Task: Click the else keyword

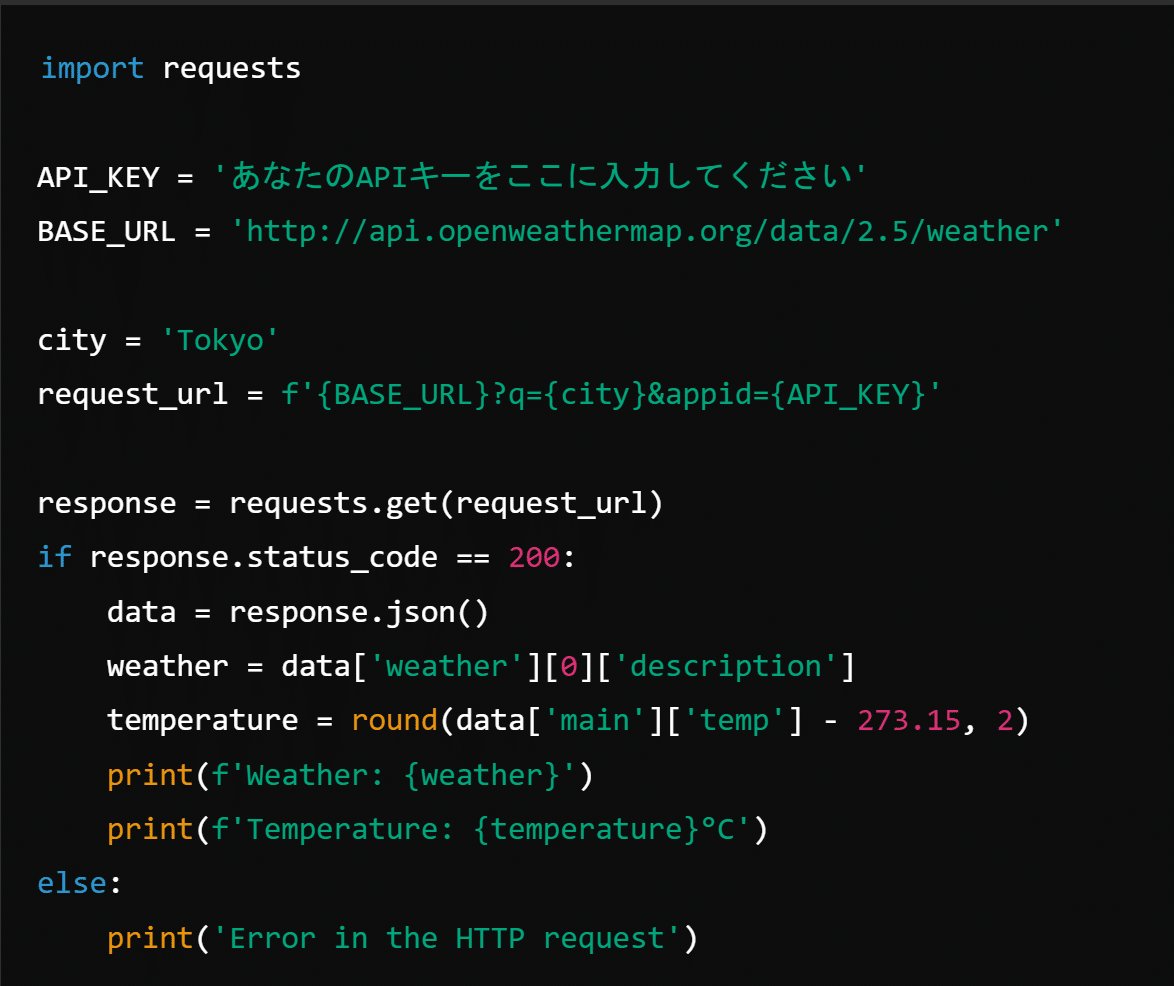Action: (71, 883)
